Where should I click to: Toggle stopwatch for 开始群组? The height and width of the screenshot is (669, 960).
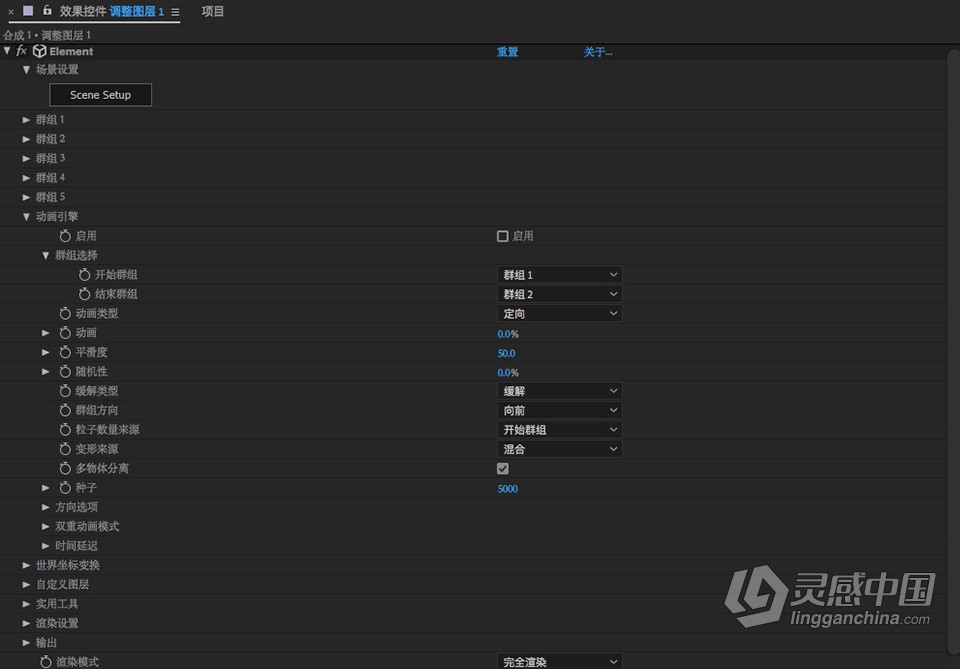click(x=85, y=275)
